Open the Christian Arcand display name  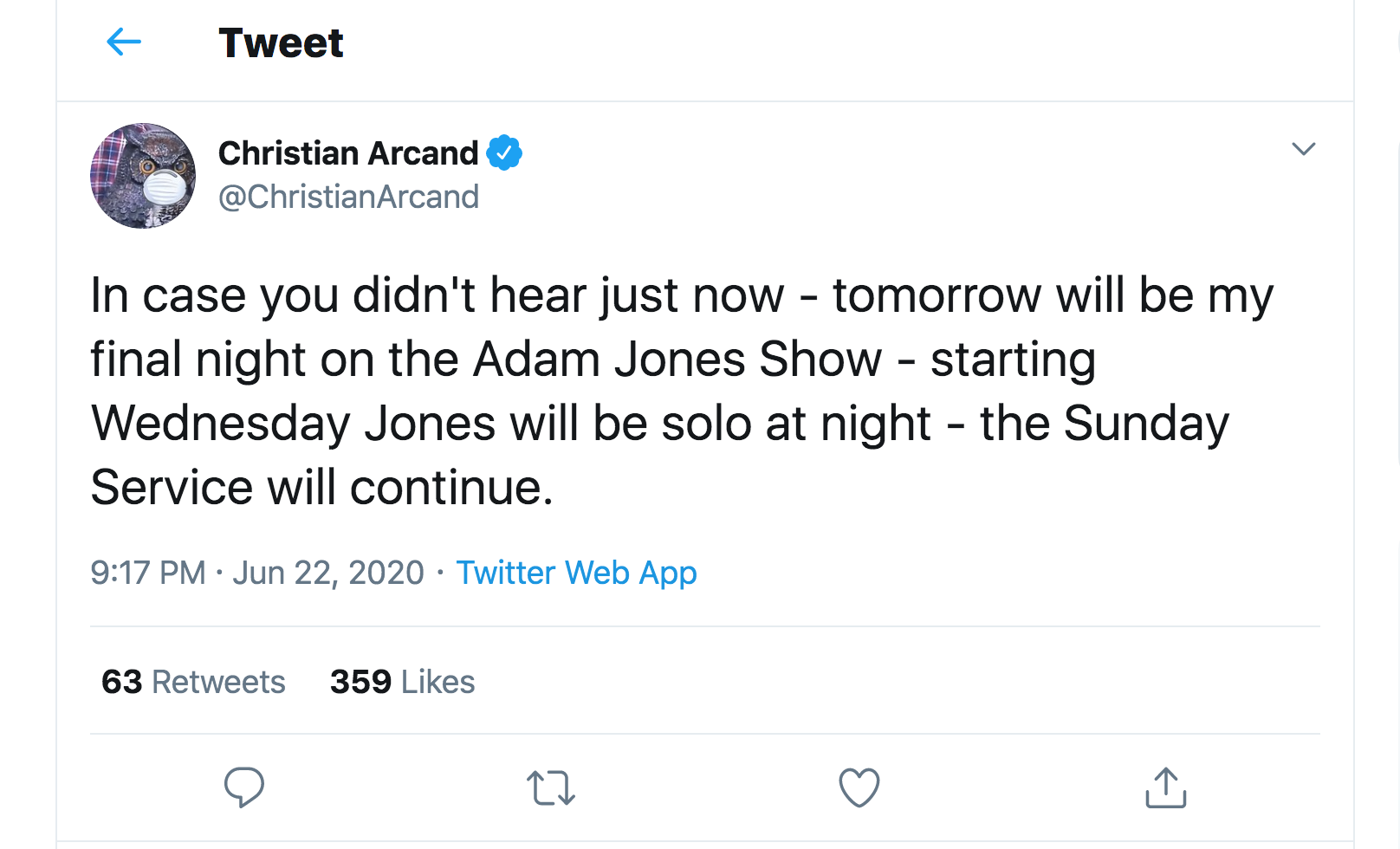(x=348, y=153)
